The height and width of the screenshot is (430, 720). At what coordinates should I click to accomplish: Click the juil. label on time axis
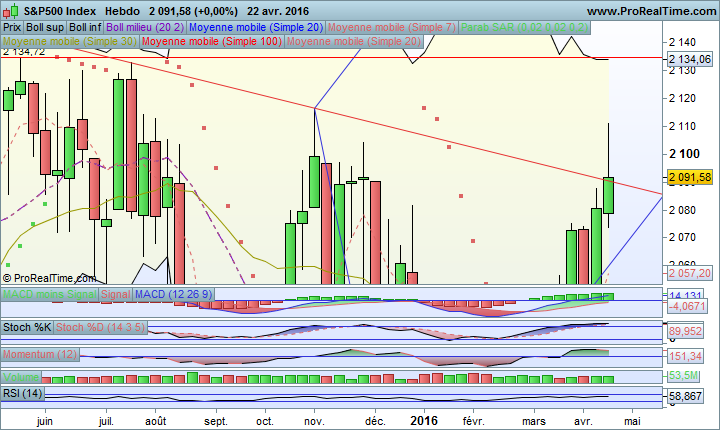(x=106, y=421)
